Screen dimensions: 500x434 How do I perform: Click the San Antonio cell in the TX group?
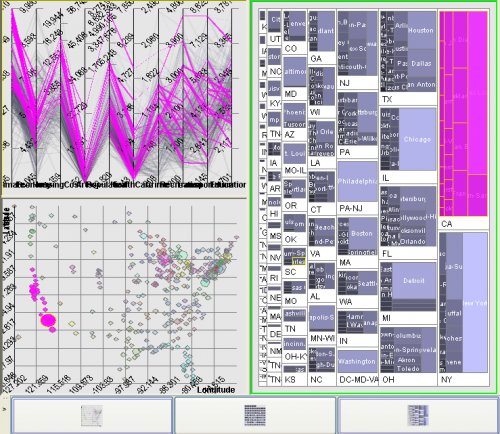click(x=421, y=84)
